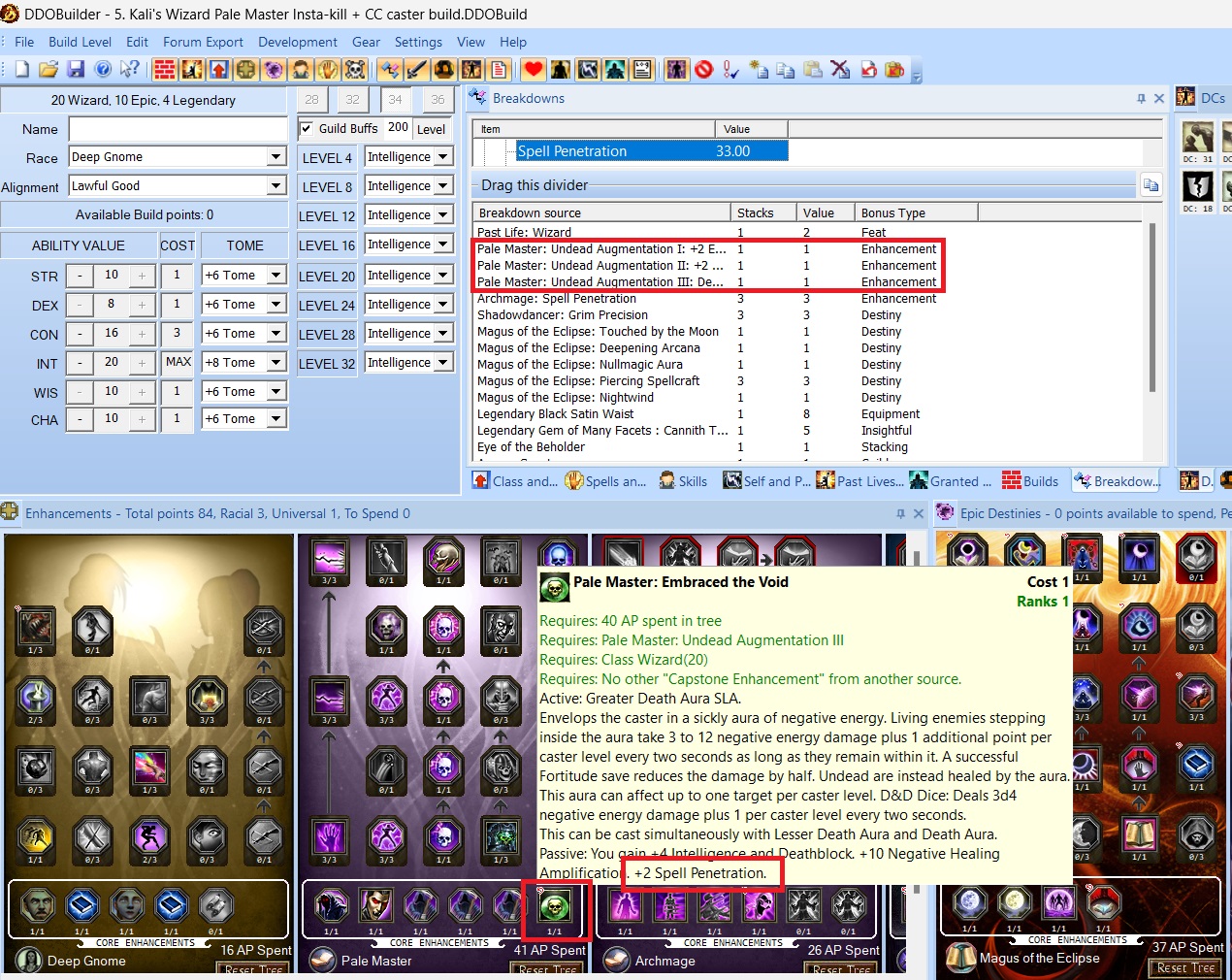
Task: Open the Race dropdown
Action: click(276, 157)
